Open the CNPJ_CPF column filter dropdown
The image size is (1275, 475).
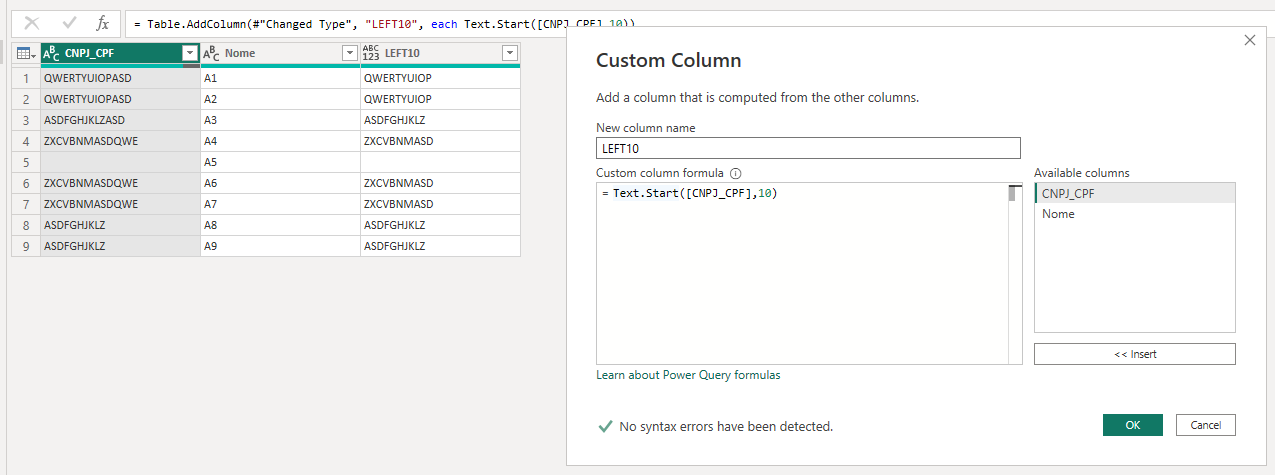click(x=189, y=53)
